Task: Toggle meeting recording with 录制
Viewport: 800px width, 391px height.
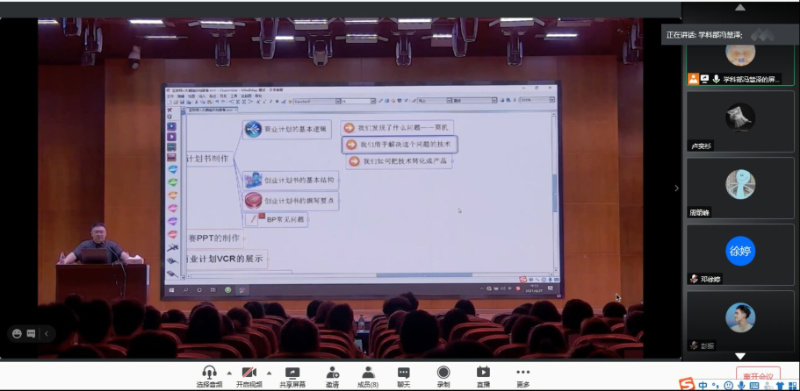Action: 443,372
